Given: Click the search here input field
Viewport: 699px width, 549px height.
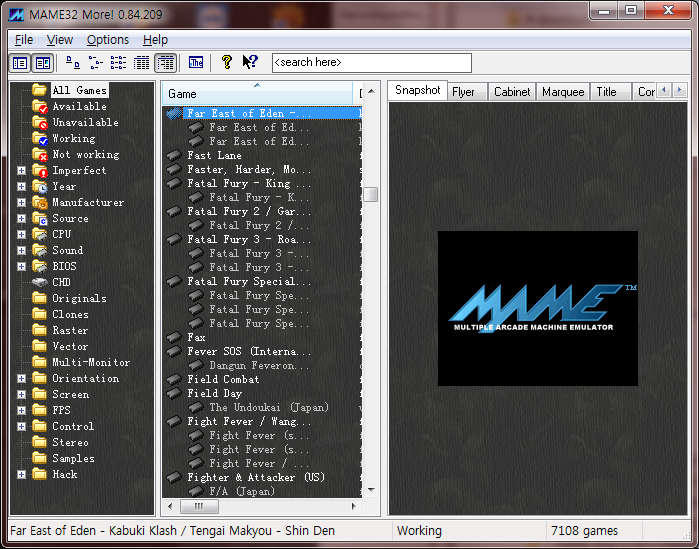Looking at the screenshot, I should pyautogui.click(x=372, y=63).
